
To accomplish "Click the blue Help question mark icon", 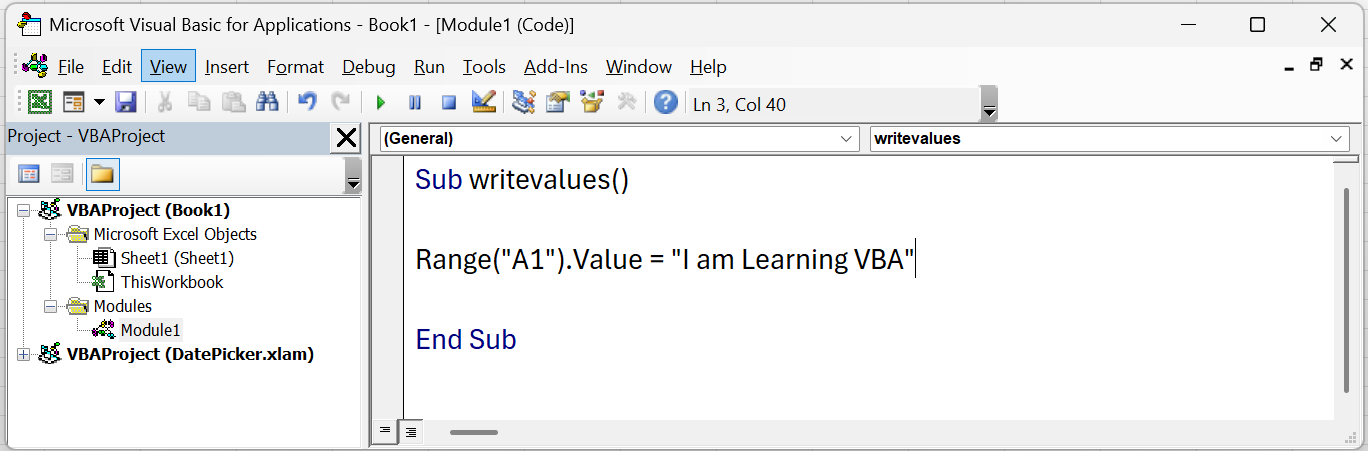I will pyautogui.click(x=665, y=102).
